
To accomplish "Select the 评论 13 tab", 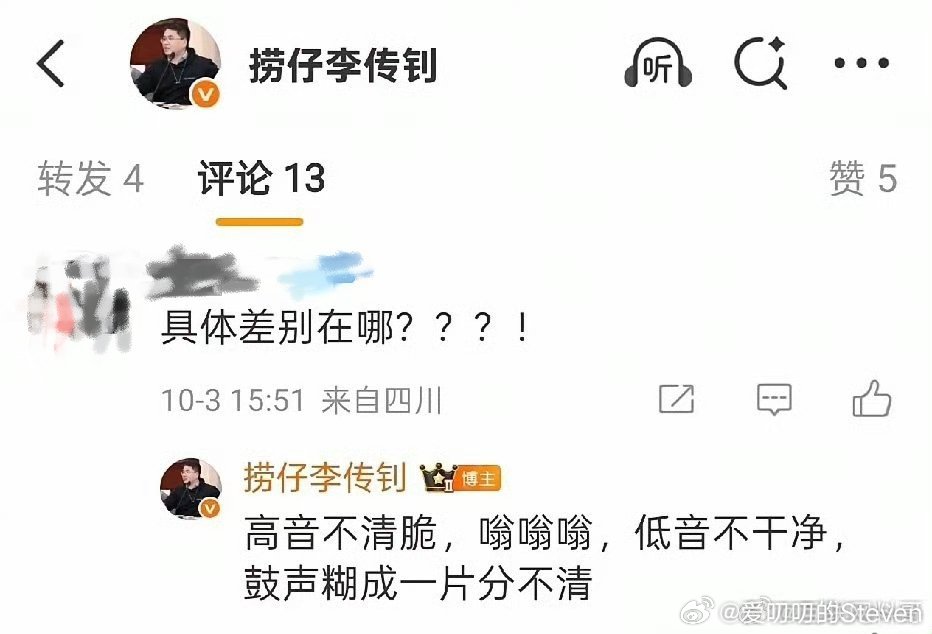I will [261, 178].
